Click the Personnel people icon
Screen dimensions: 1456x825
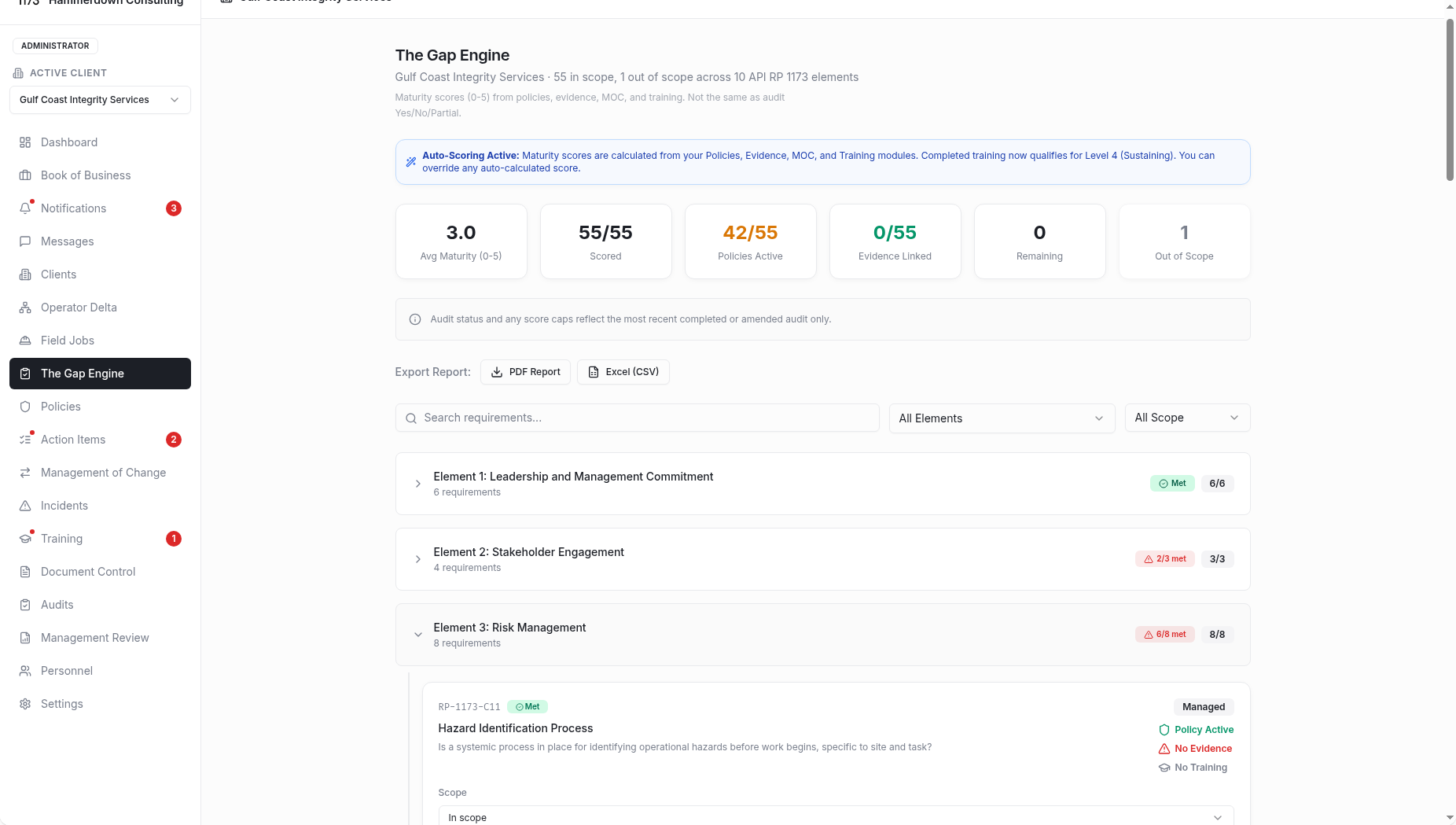[x=25, y=671]
